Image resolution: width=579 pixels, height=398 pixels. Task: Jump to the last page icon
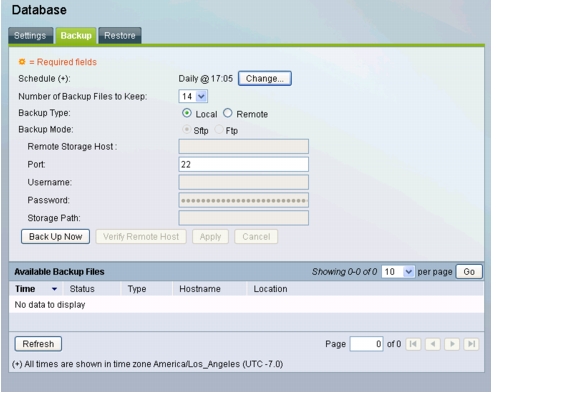(x=471, y=344)
